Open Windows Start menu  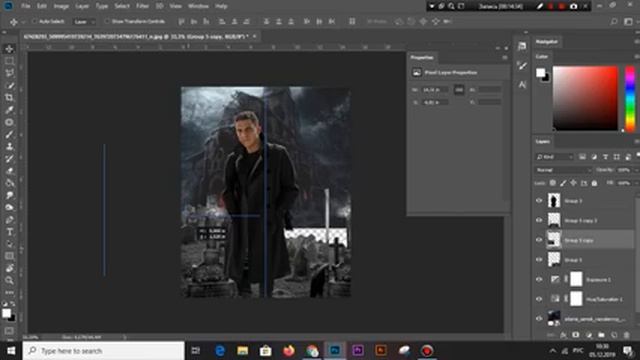[11, 351]
